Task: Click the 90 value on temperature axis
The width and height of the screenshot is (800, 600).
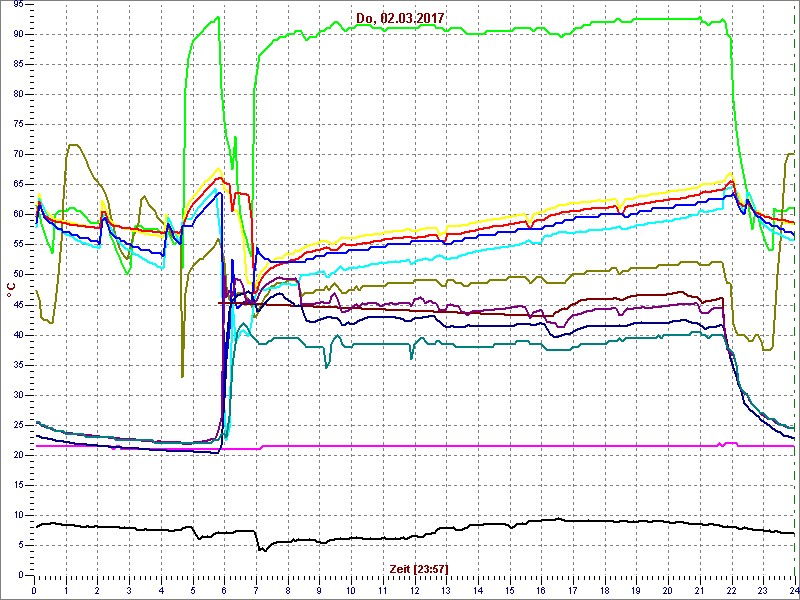Action: tap(17, 34)
